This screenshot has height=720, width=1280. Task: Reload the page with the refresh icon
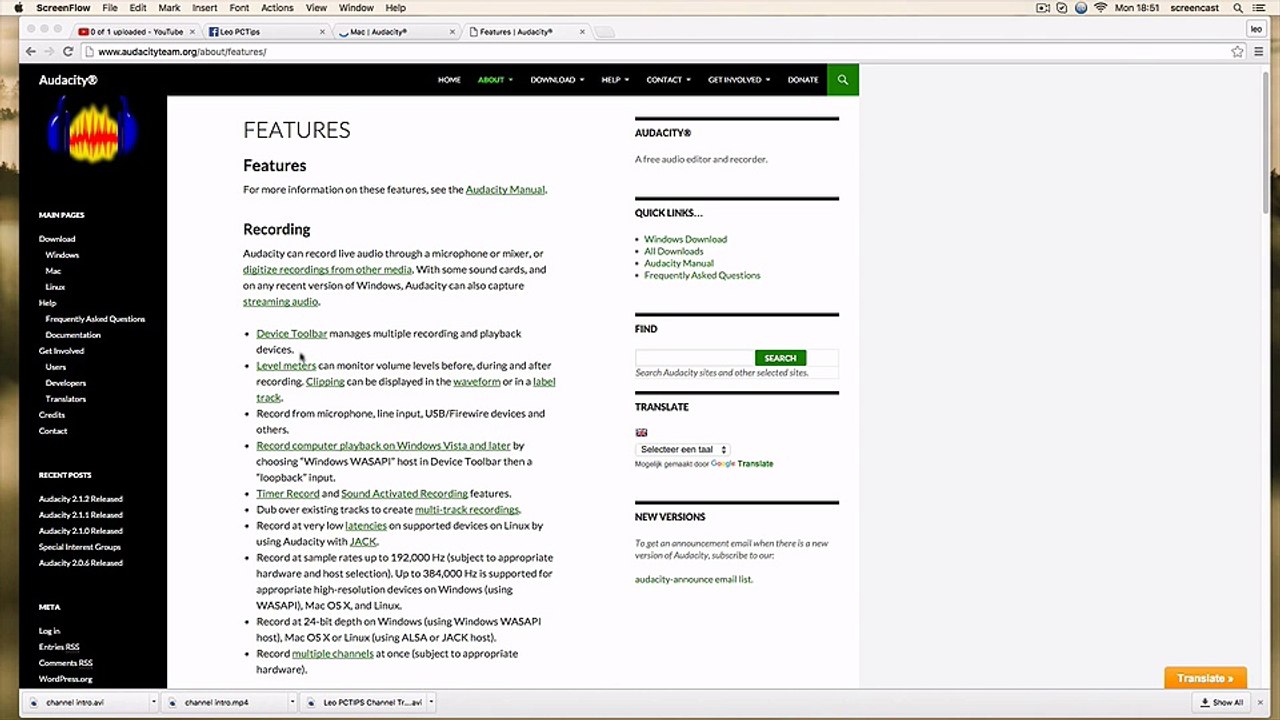68,51
